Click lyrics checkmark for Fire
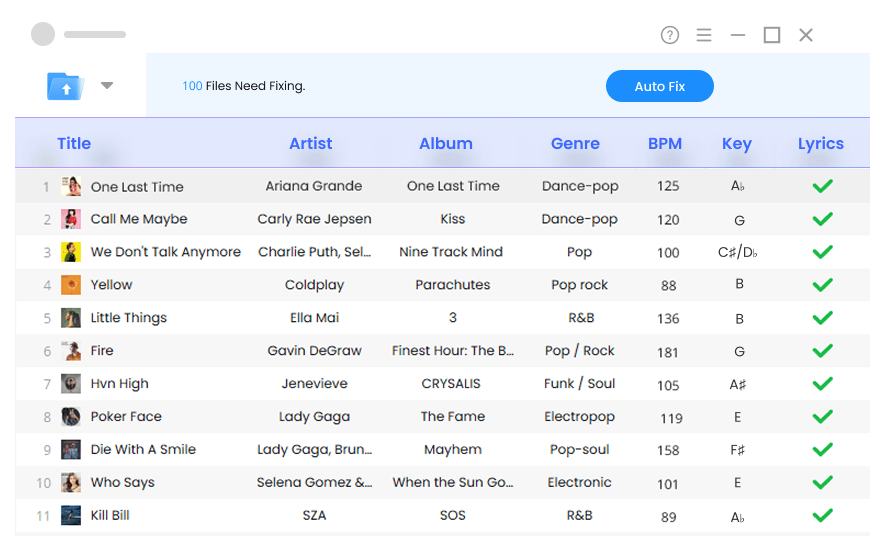The height and width of the screenshot is (536, 885). coord(822,350)
